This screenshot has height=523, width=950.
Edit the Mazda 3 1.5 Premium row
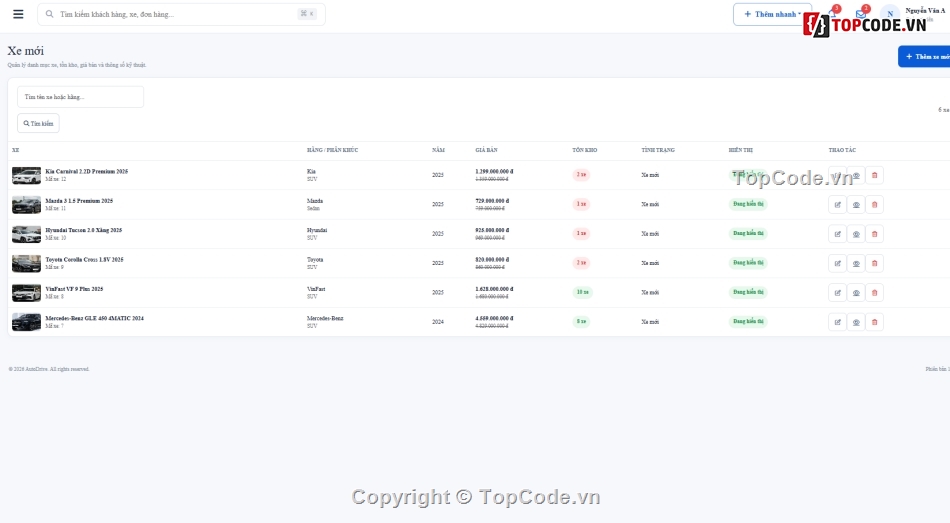(837, 205)
